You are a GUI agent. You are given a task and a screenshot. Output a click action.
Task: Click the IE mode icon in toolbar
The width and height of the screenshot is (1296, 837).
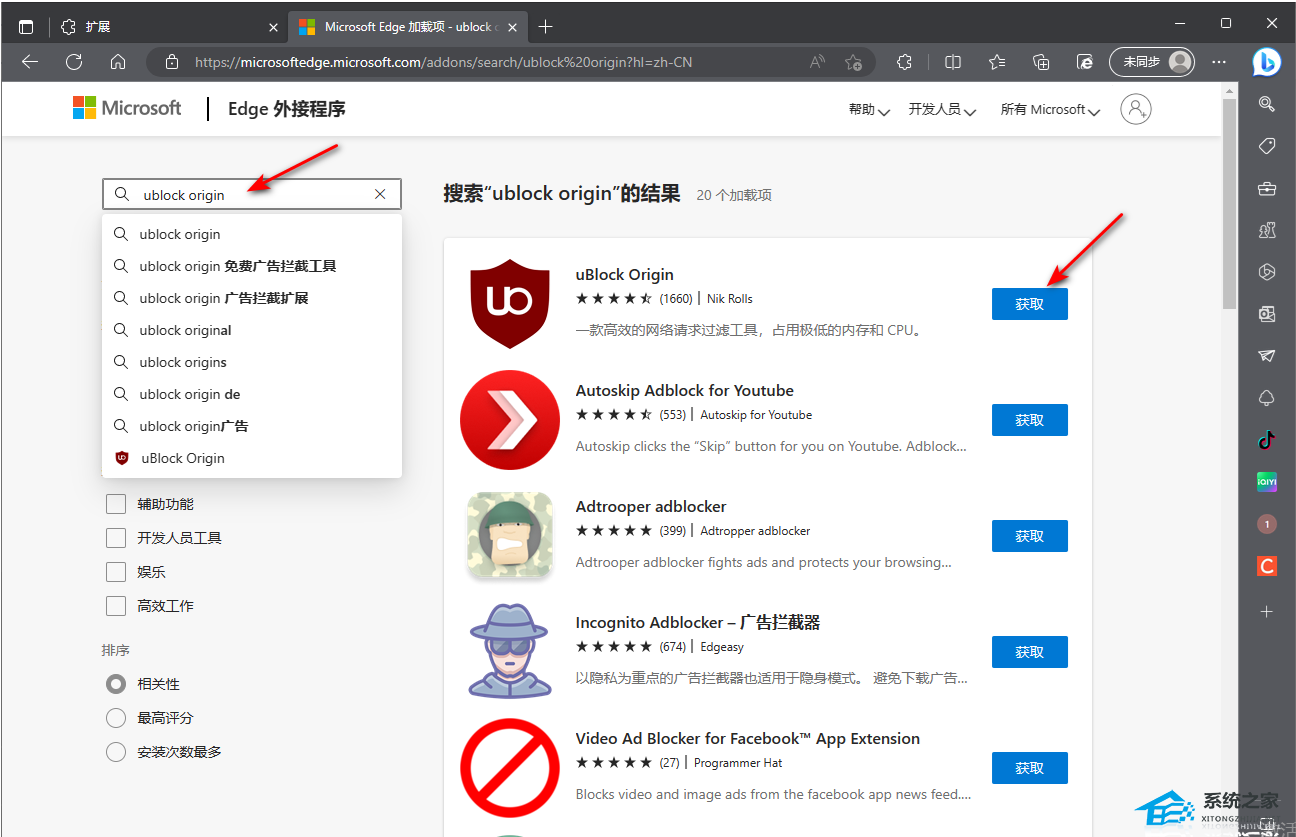[x=1085, y=62]
